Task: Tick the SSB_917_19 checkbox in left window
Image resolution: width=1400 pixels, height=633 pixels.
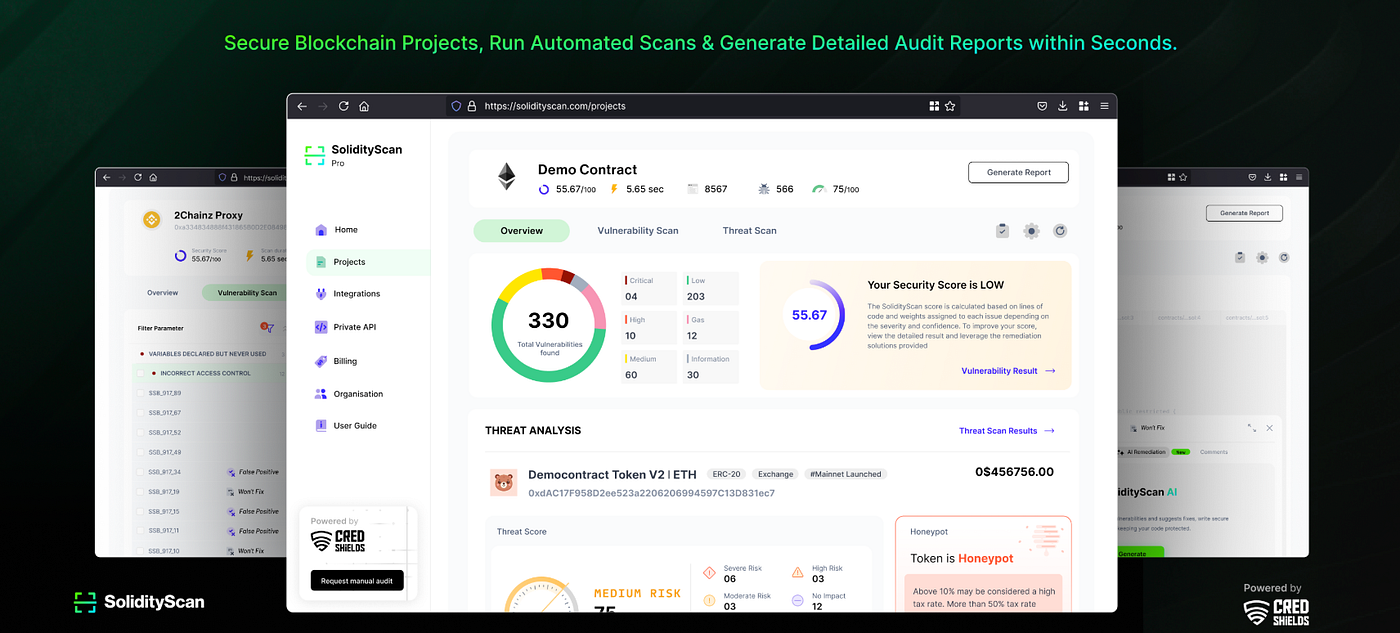Action: click(141, 492)
